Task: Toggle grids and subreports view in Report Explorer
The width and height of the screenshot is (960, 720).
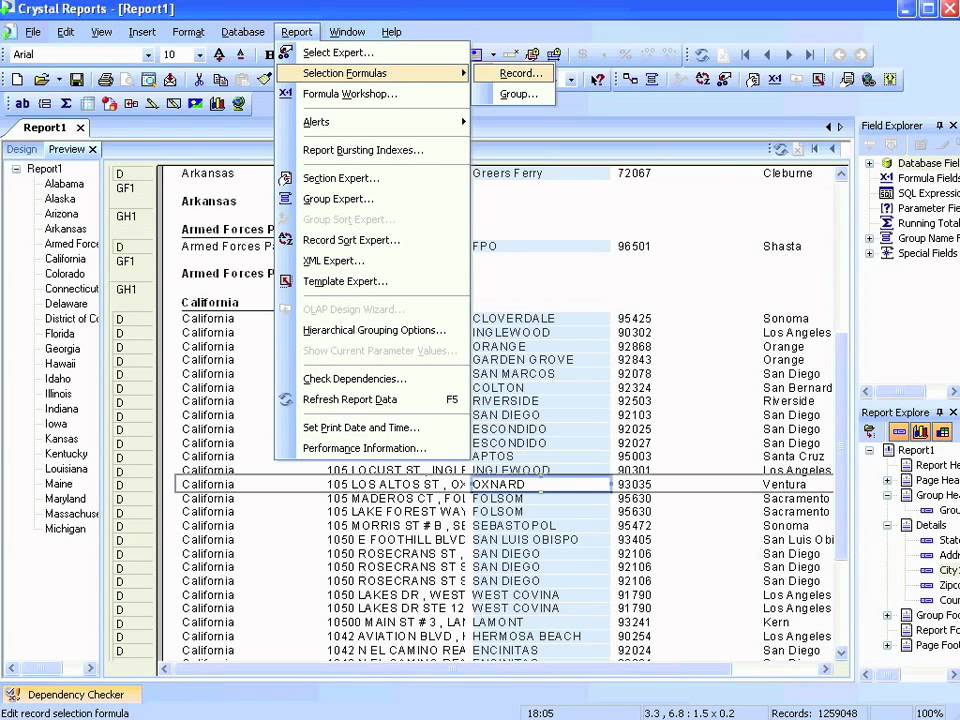Action: pyautogui.click(x=943, y=432)
